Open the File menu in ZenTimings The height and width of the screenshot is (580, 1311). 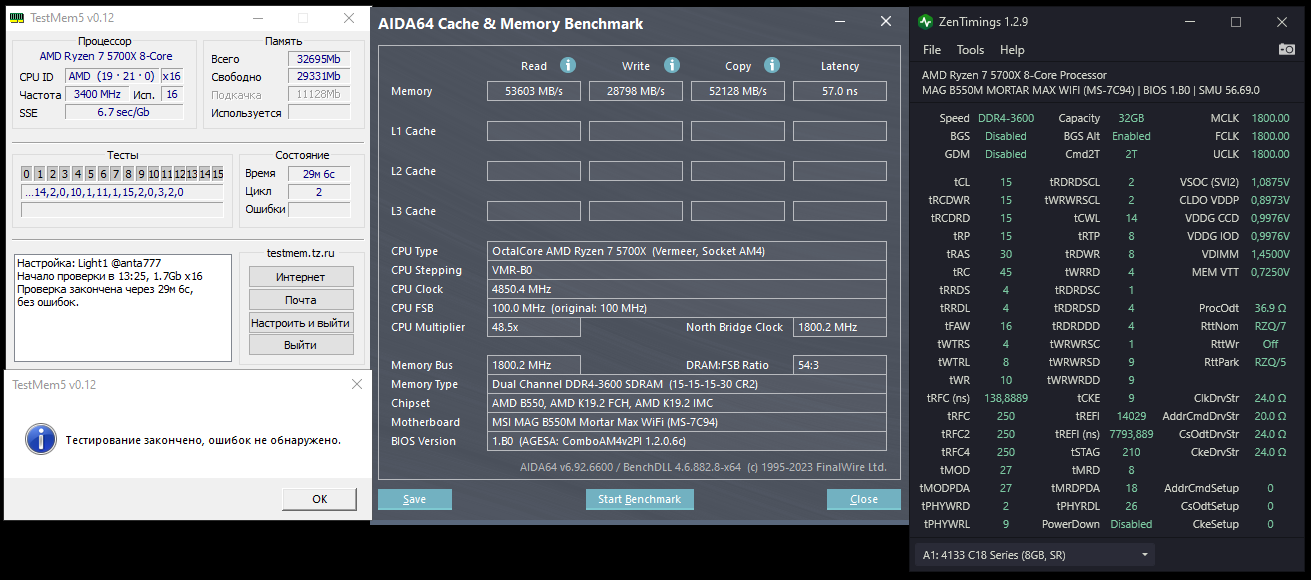932,50
